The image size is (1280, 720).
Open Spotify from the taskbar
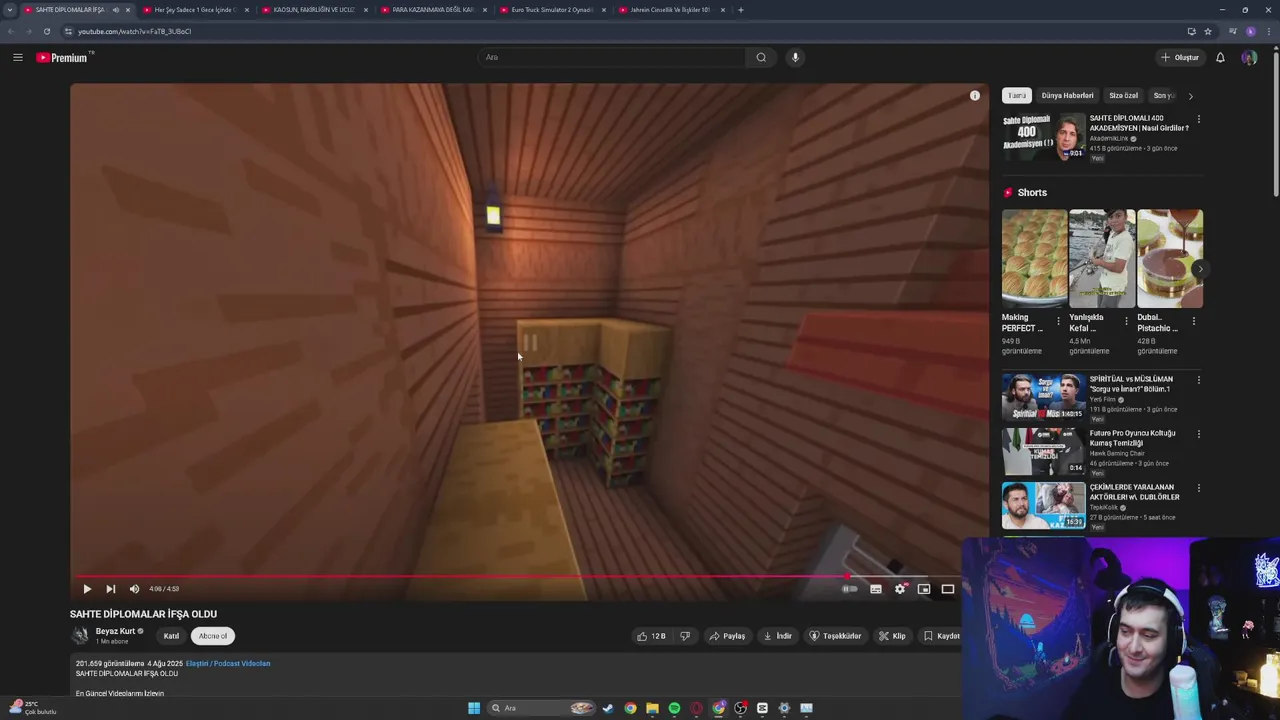point(674,708)
